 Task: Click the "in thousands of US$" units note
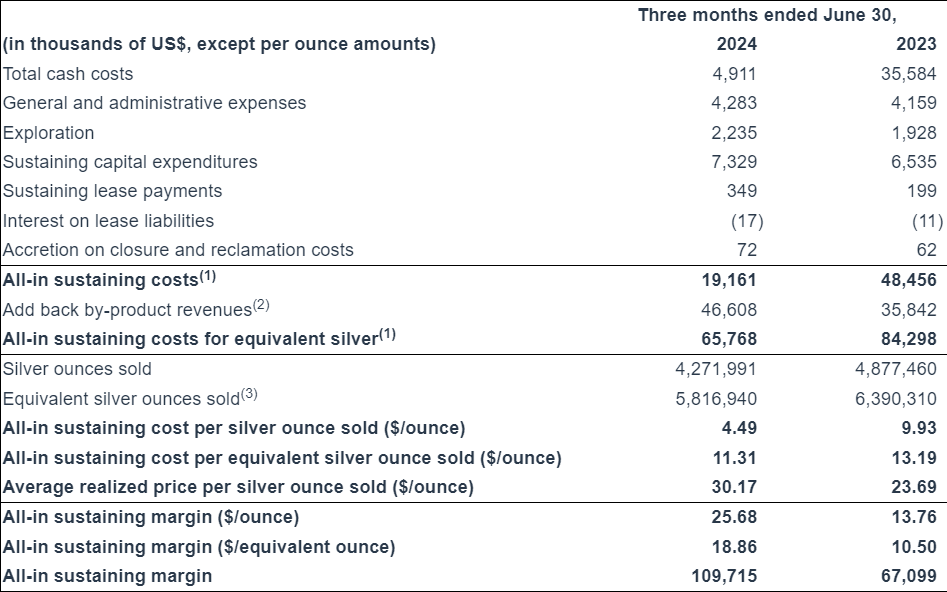[x=219, y=44]
